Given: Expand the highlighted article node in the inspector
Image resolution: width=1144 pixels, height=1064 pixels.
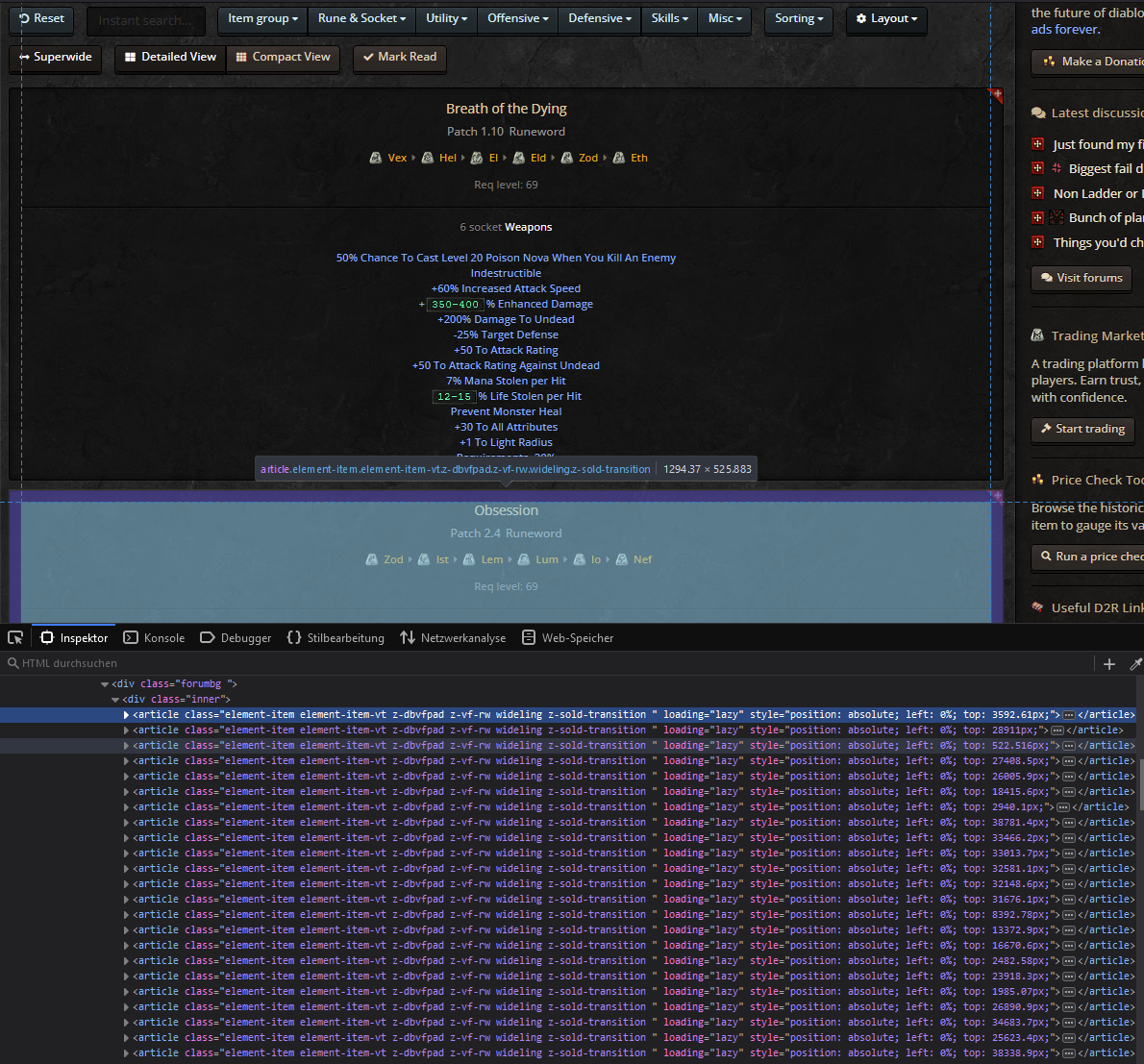Looking at the screenshot, I should (x=126, y=715).
